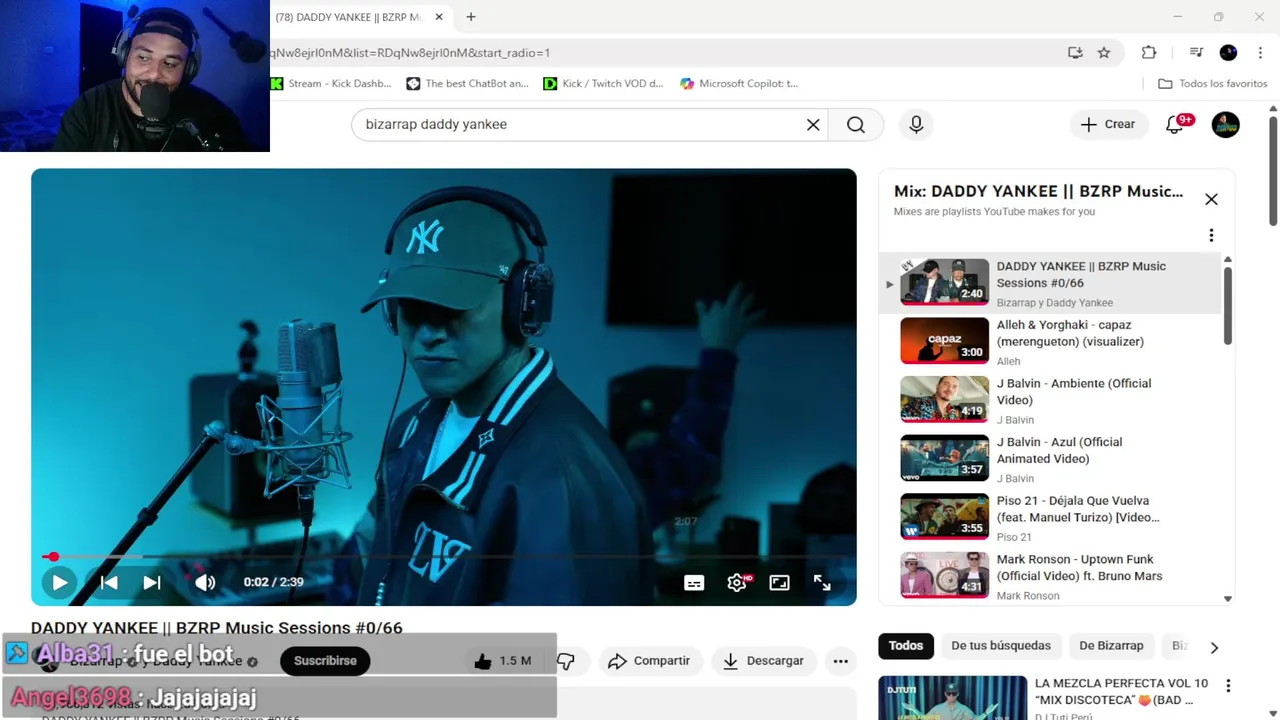Skip to next video in player
1280x720 pixels.
coord(152,582)
